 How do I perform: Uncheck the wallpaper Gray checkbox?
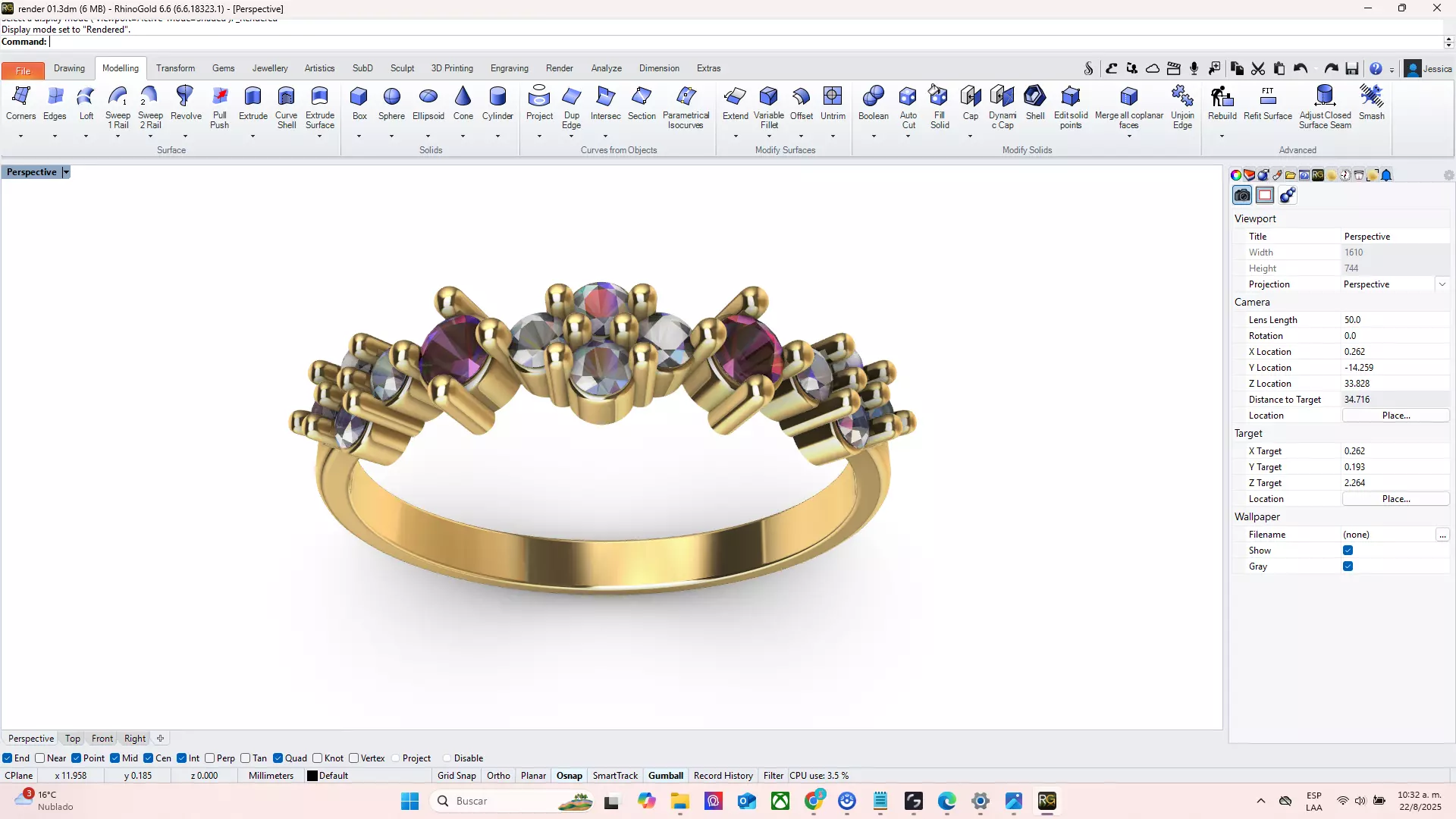point(1348,566)
